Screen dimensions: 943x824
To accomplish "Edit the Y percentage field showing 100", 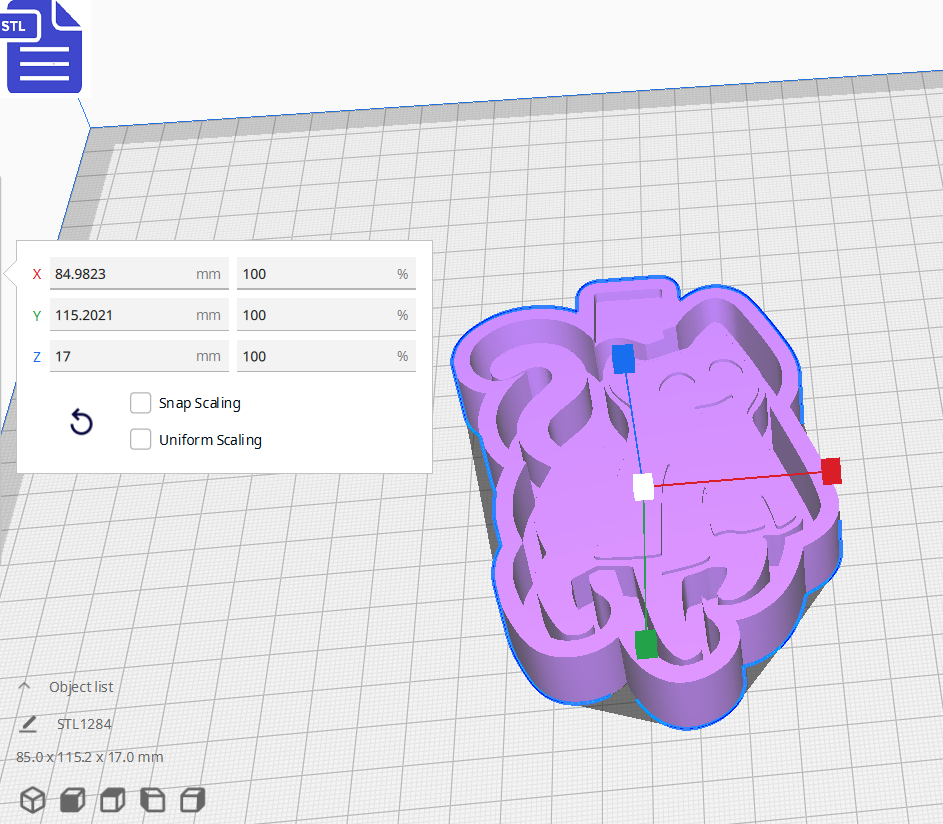I will tap(326, 315).
